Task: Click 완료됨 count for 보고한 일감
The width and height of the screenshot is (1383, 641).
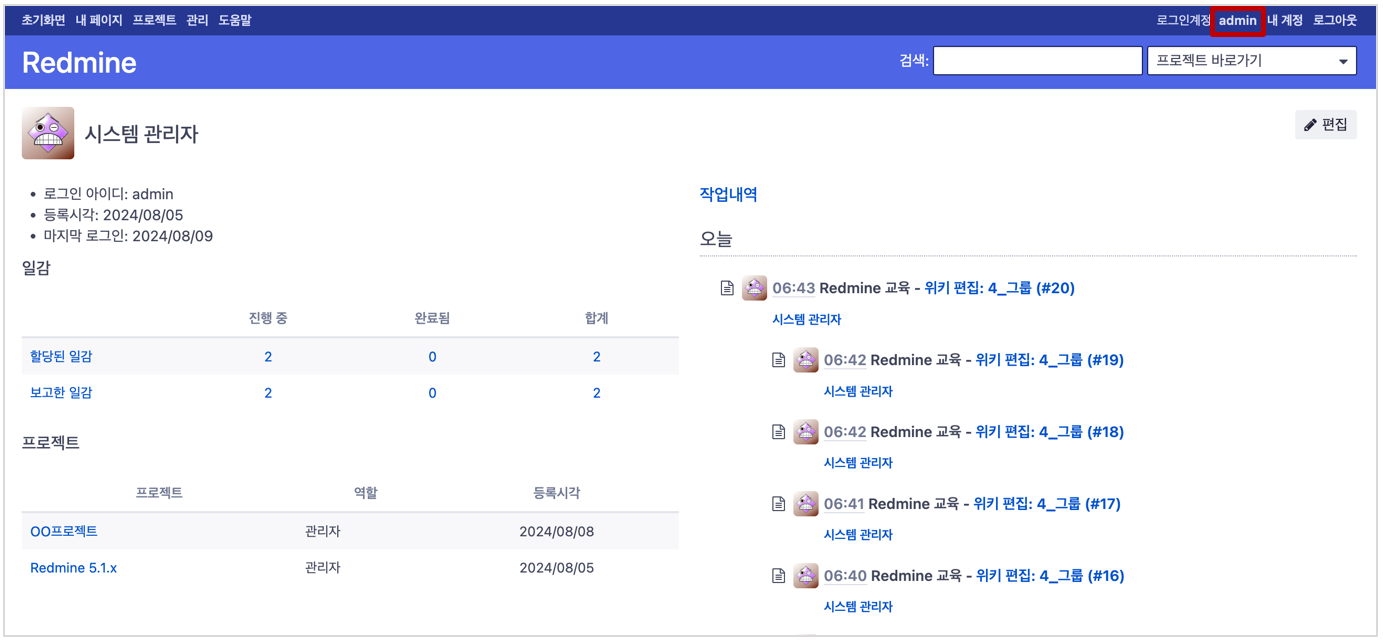Action: (432, 393)
